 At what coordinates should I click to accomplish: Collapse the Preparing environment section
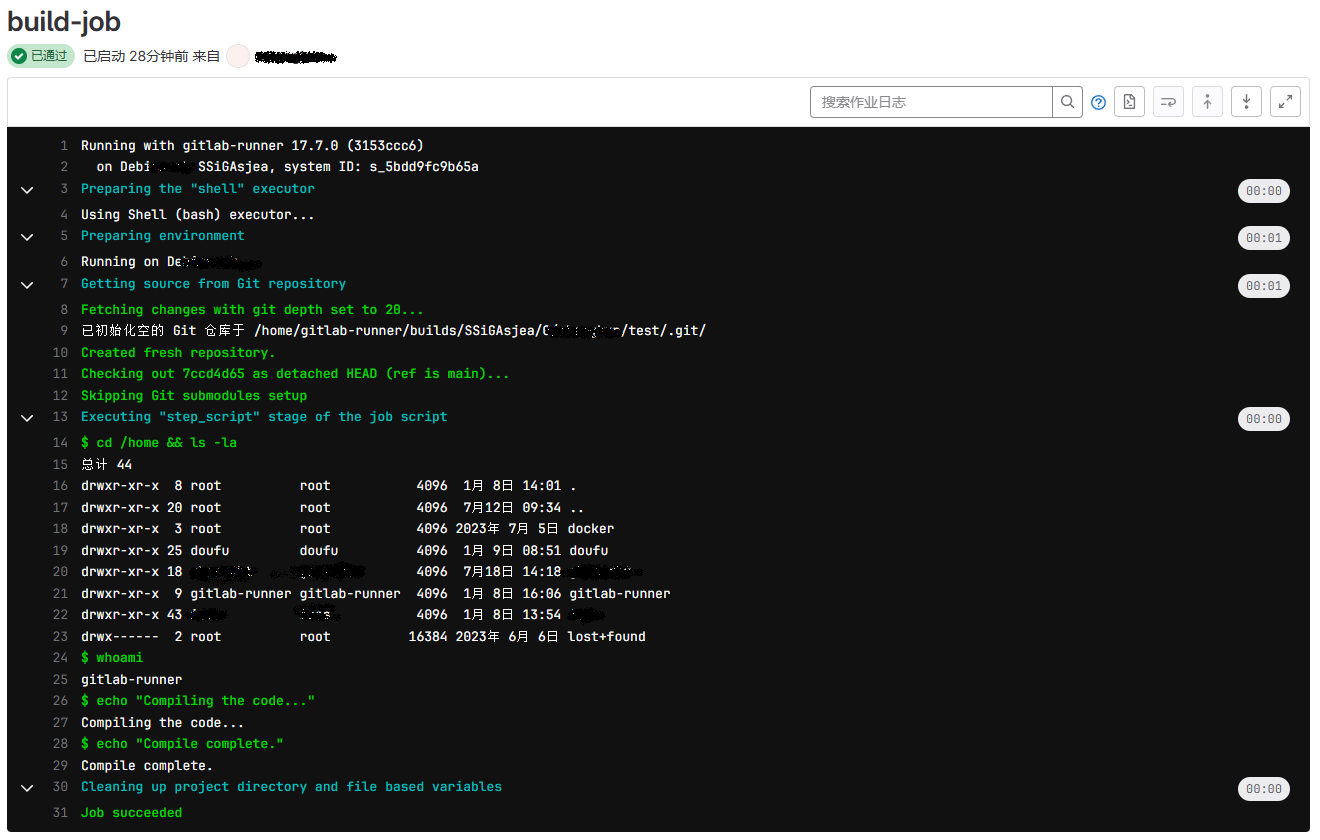(x=27, y=237)
